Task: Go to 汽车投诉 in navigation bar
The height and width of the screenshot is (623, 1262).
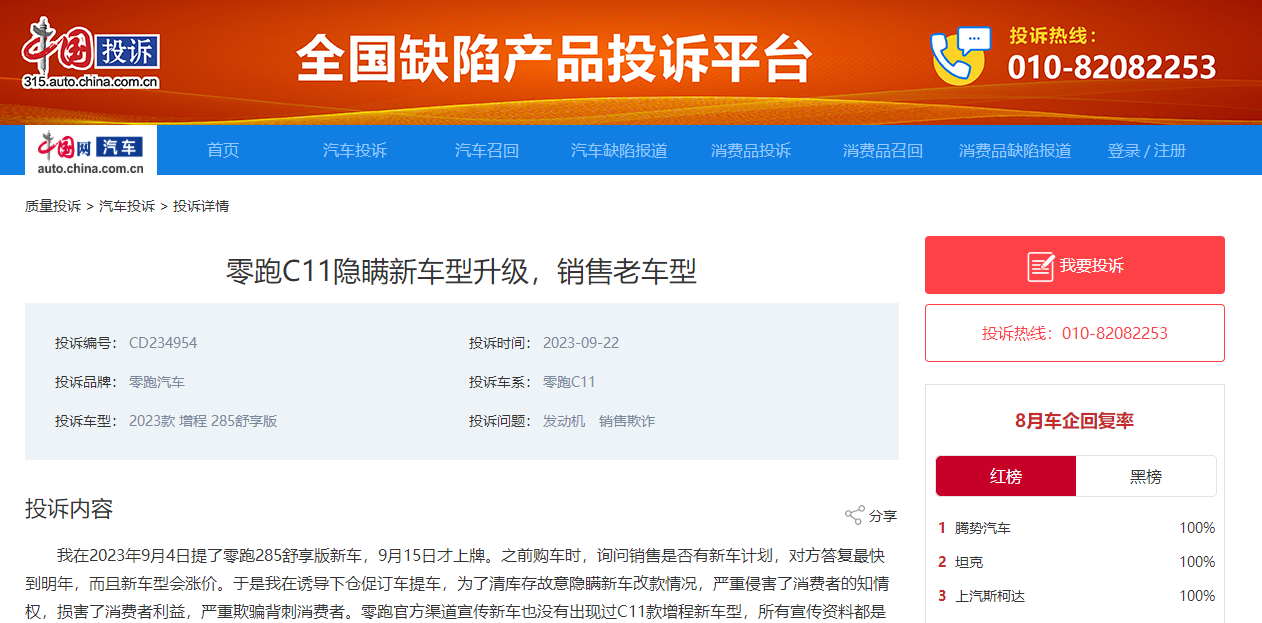Action: tap(354, 151)
